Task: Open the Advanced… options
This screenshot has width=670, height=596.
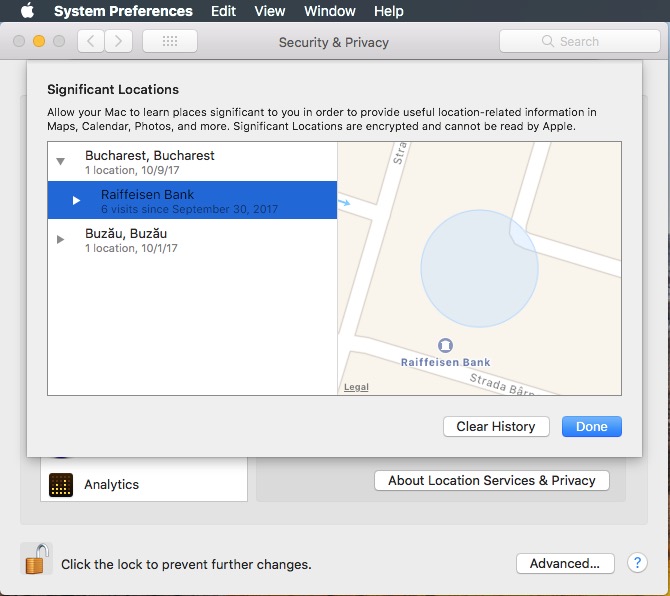Action: pos(565,564)
